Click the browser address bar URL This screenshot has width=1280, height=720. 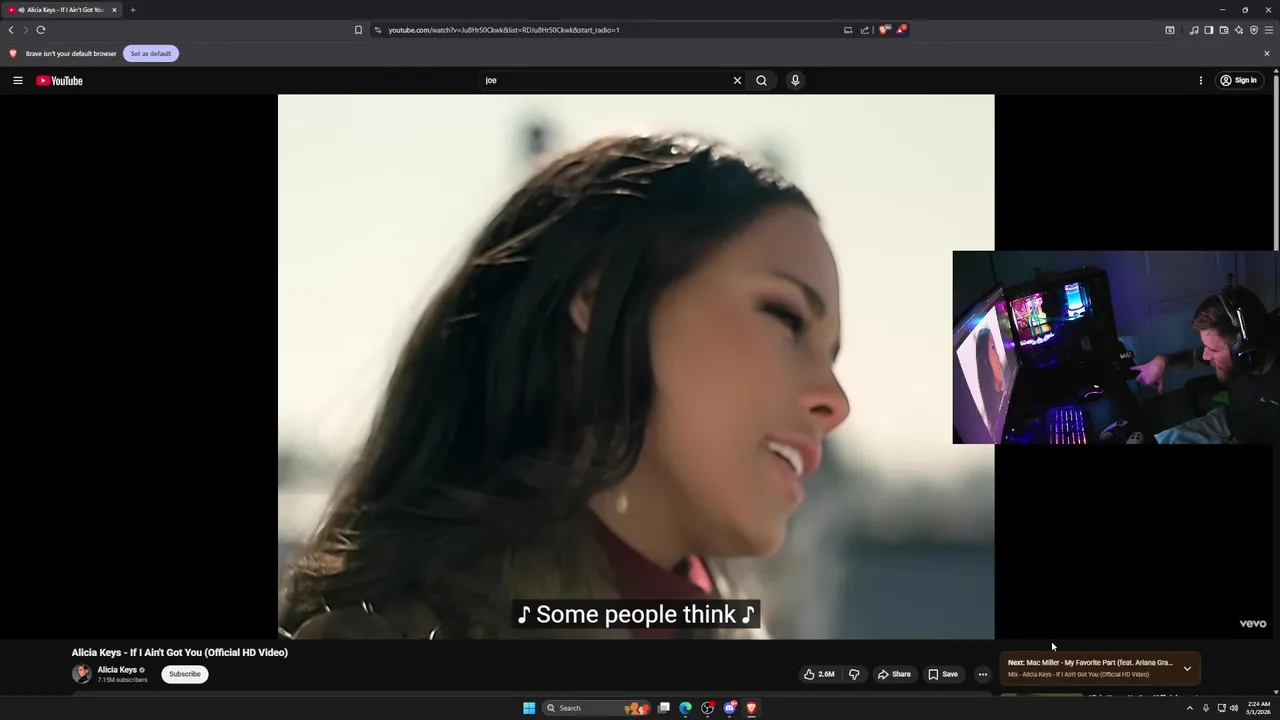tap(504, 30)
